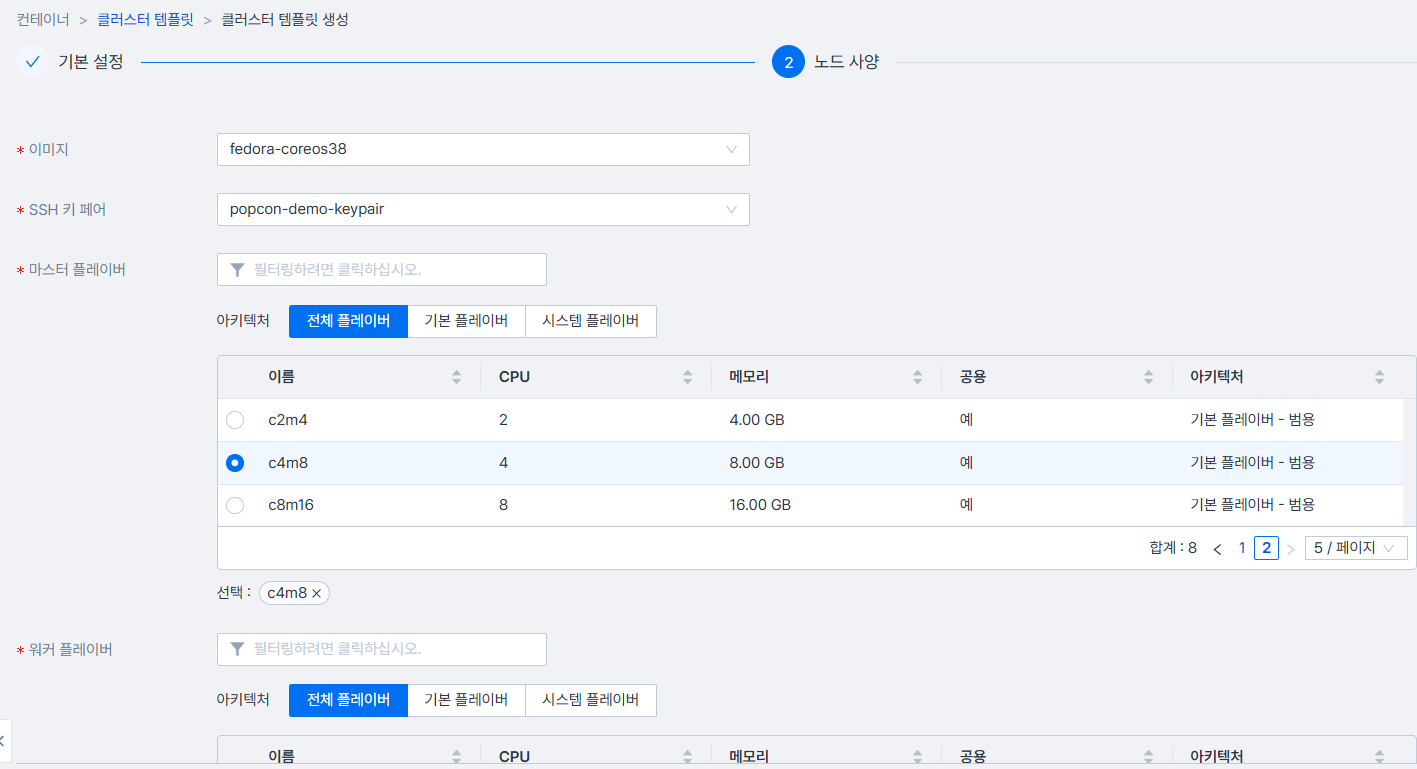Viewport: 1417px width, 769px height.
Task: Remove the c4m8 selection tag
Action: (x=317, y=593)
